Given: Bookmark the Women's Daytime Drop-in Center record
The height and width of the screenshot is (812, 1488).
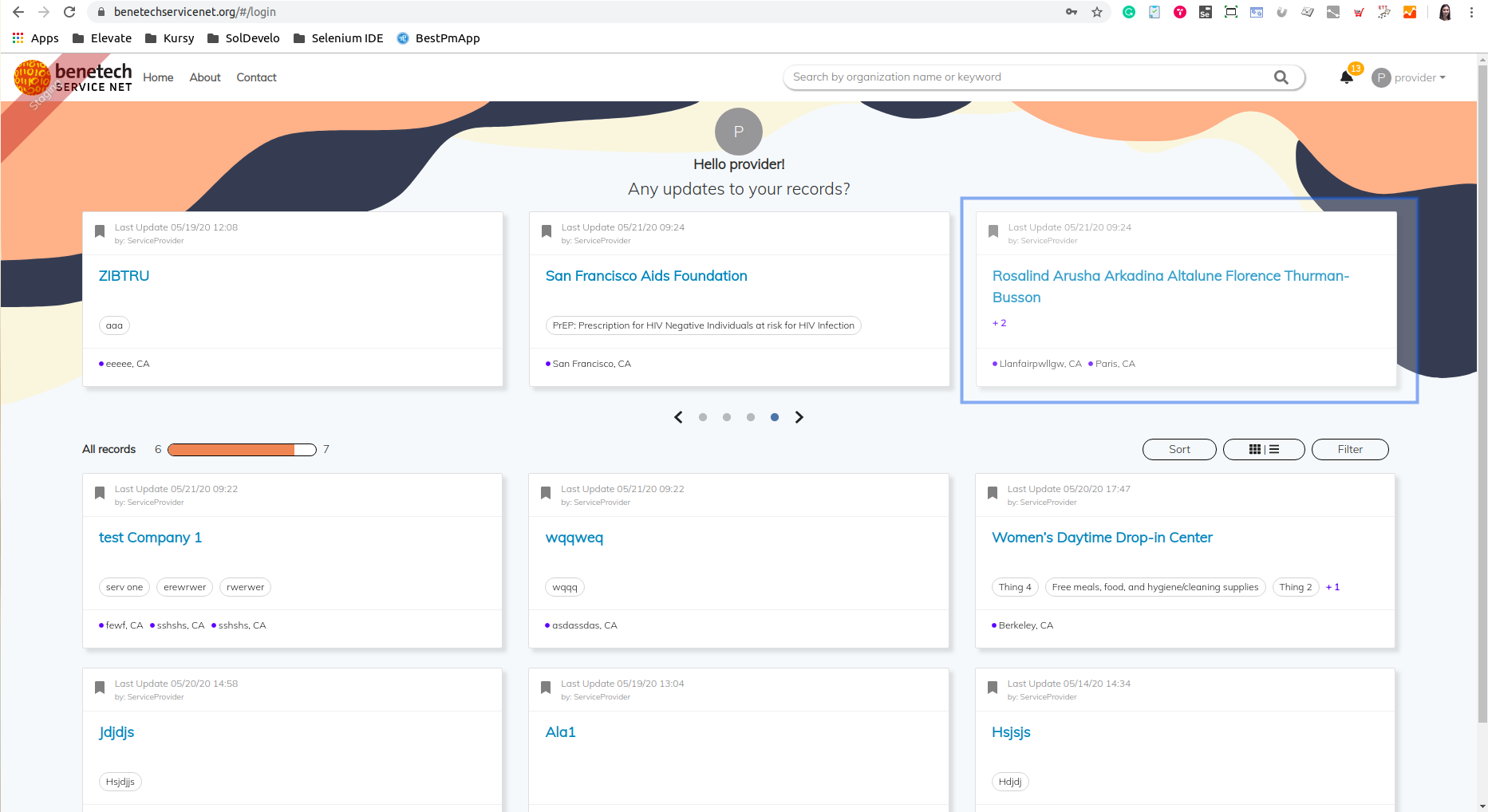Looking at the screenshot, I should [993, 492].
